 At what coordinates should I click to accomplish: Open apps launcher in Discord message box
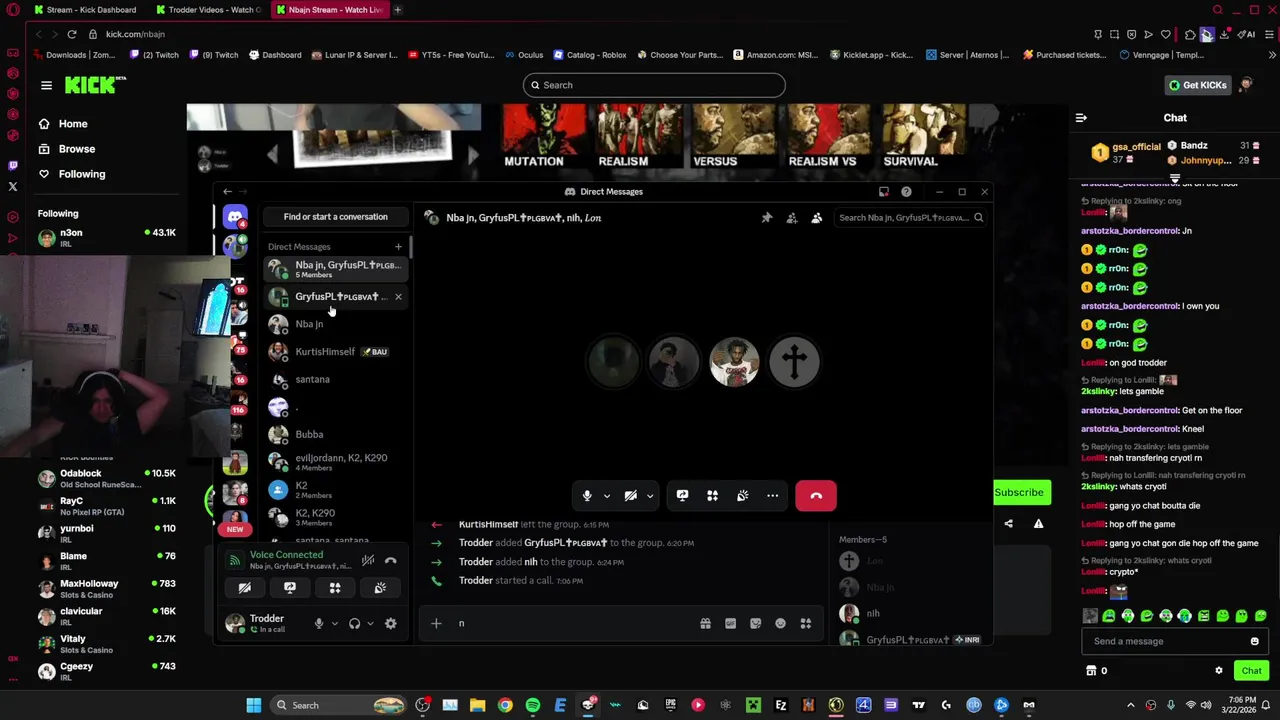tap(805, 624)
